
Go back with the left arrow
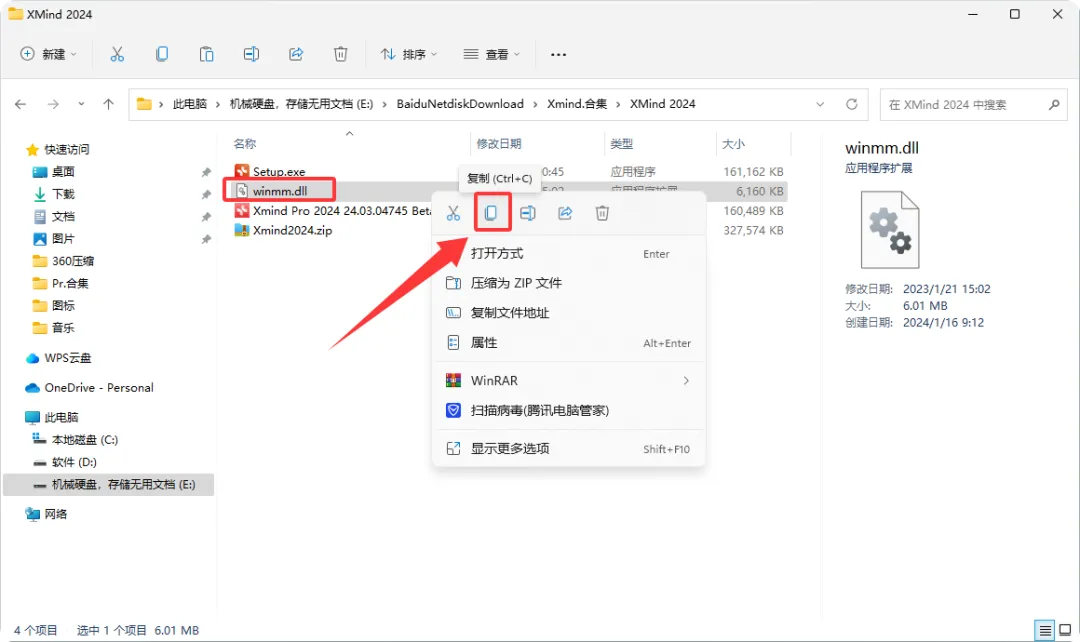tap(21, 104)
